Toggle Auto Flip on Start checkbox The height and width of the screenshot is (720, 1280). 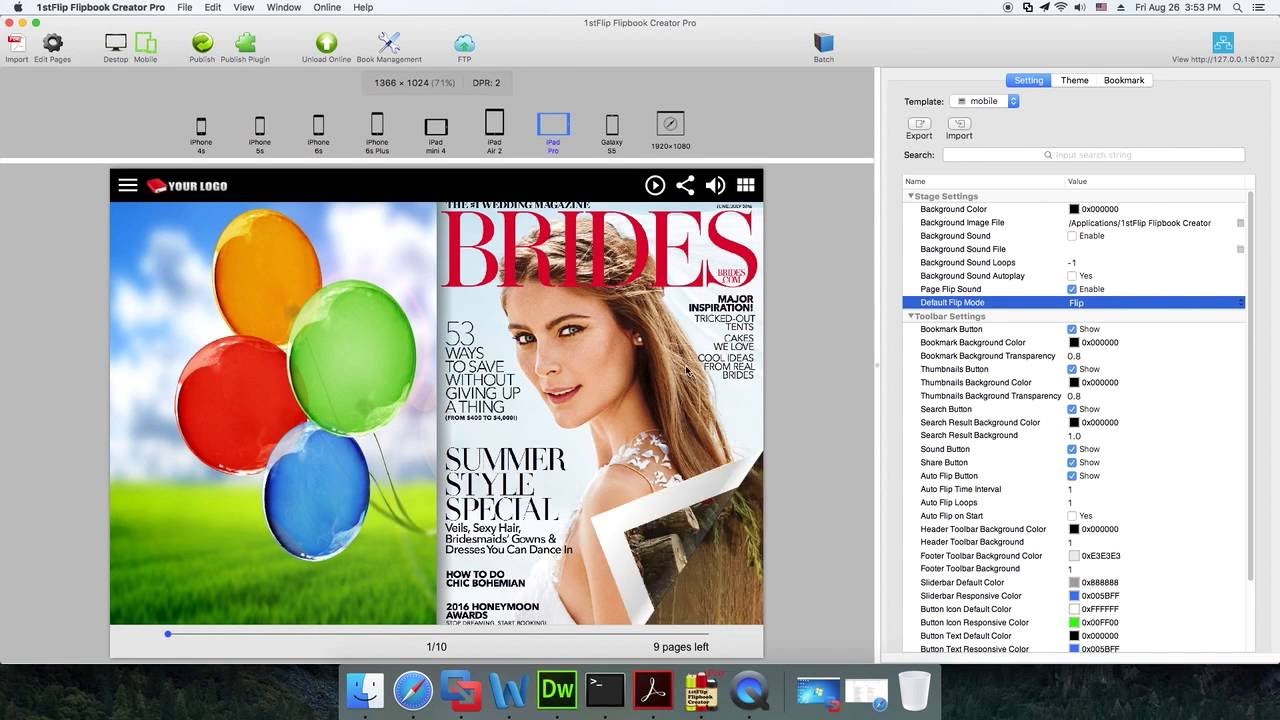click(1072, 516)
